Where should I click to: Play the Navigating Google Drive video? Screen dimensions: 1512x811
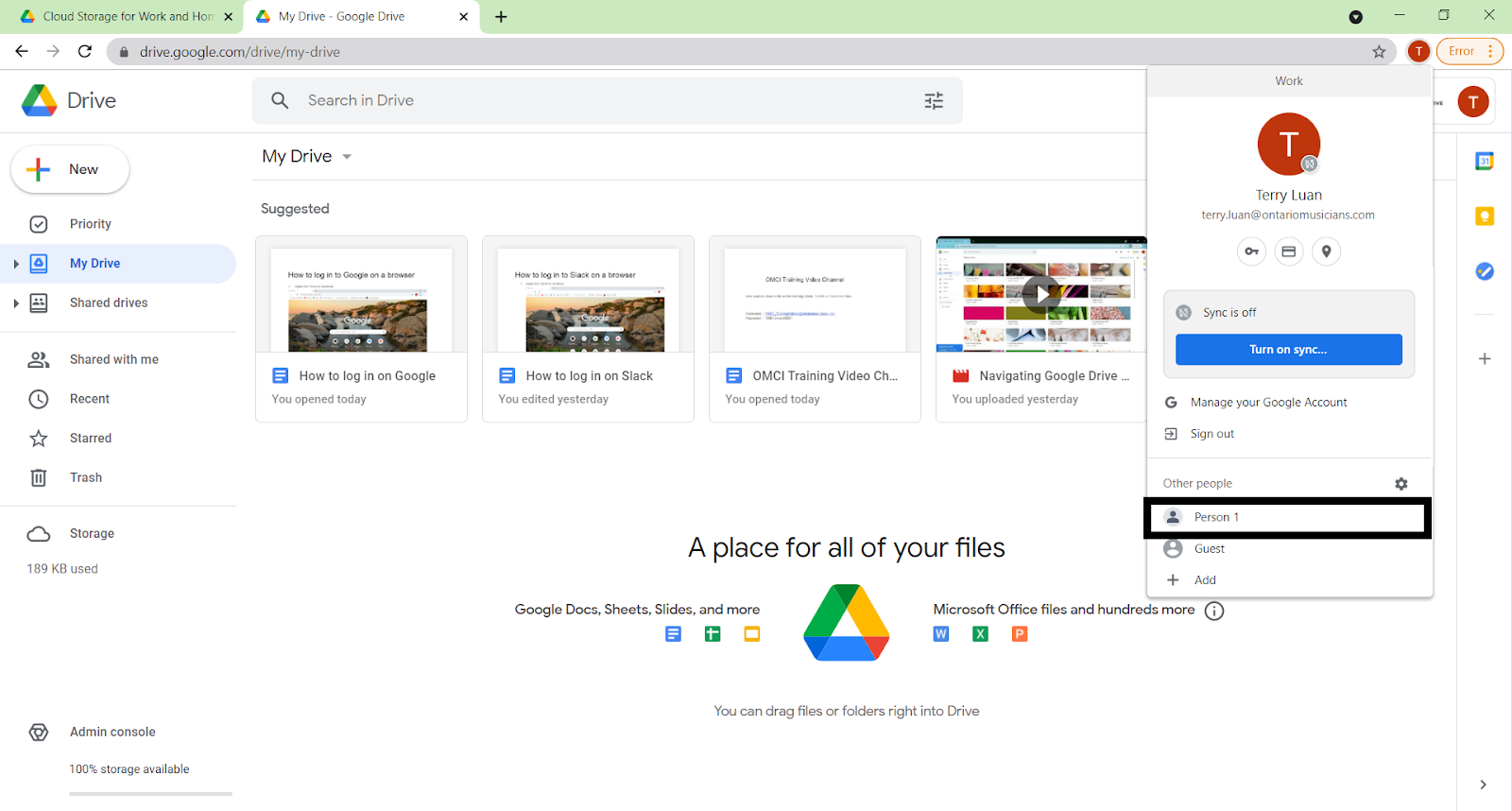point(1040,294)
